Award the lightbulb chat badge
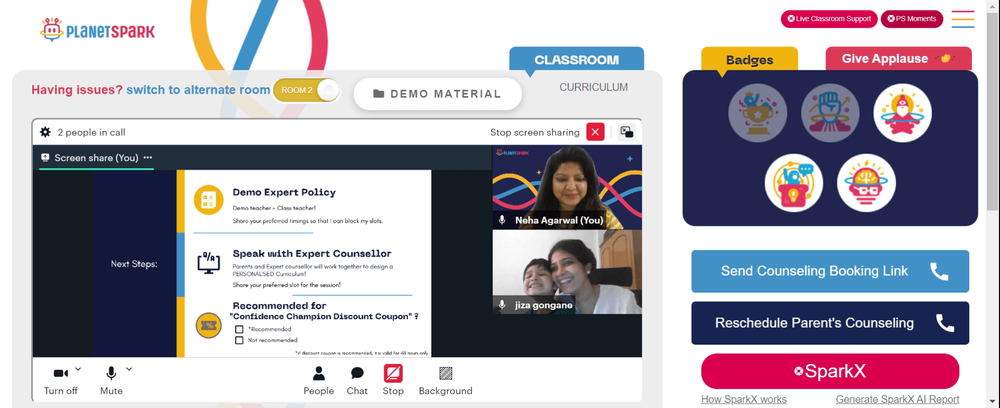The width and height of the screenshot is (1000, 408). [x=794, y=183]
